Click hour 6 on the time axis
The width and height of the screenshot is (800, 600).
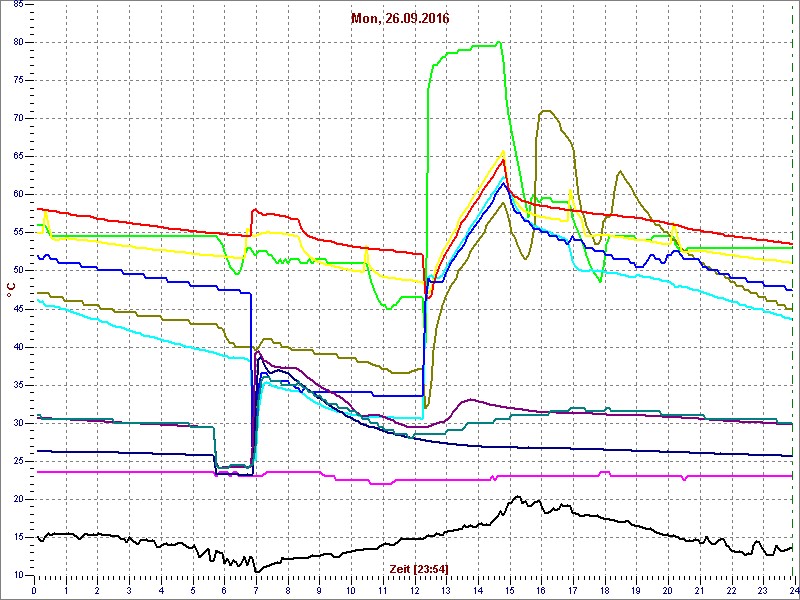224,590
